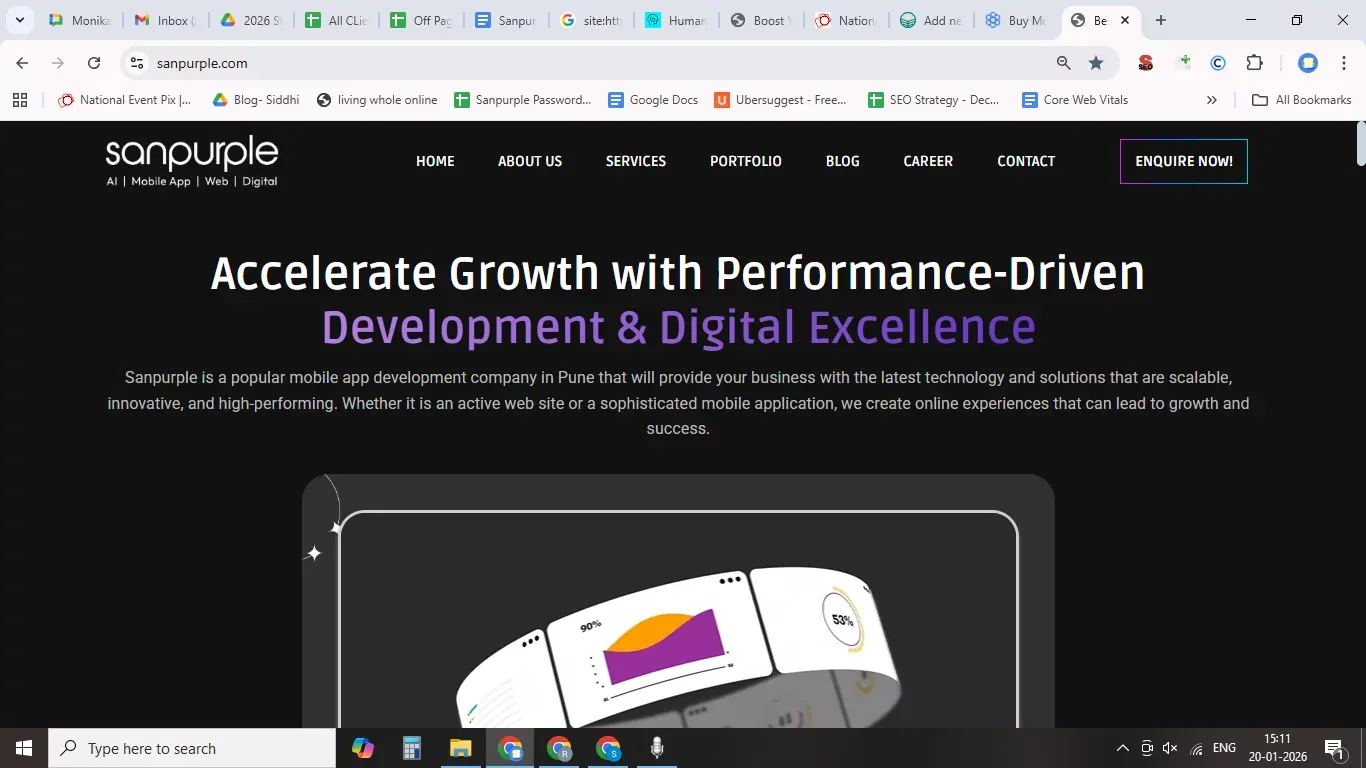This screenshot has height=768, width=1366.
Task: Open PORTFOLIO menu item
Action: click(x=746, y=161)
